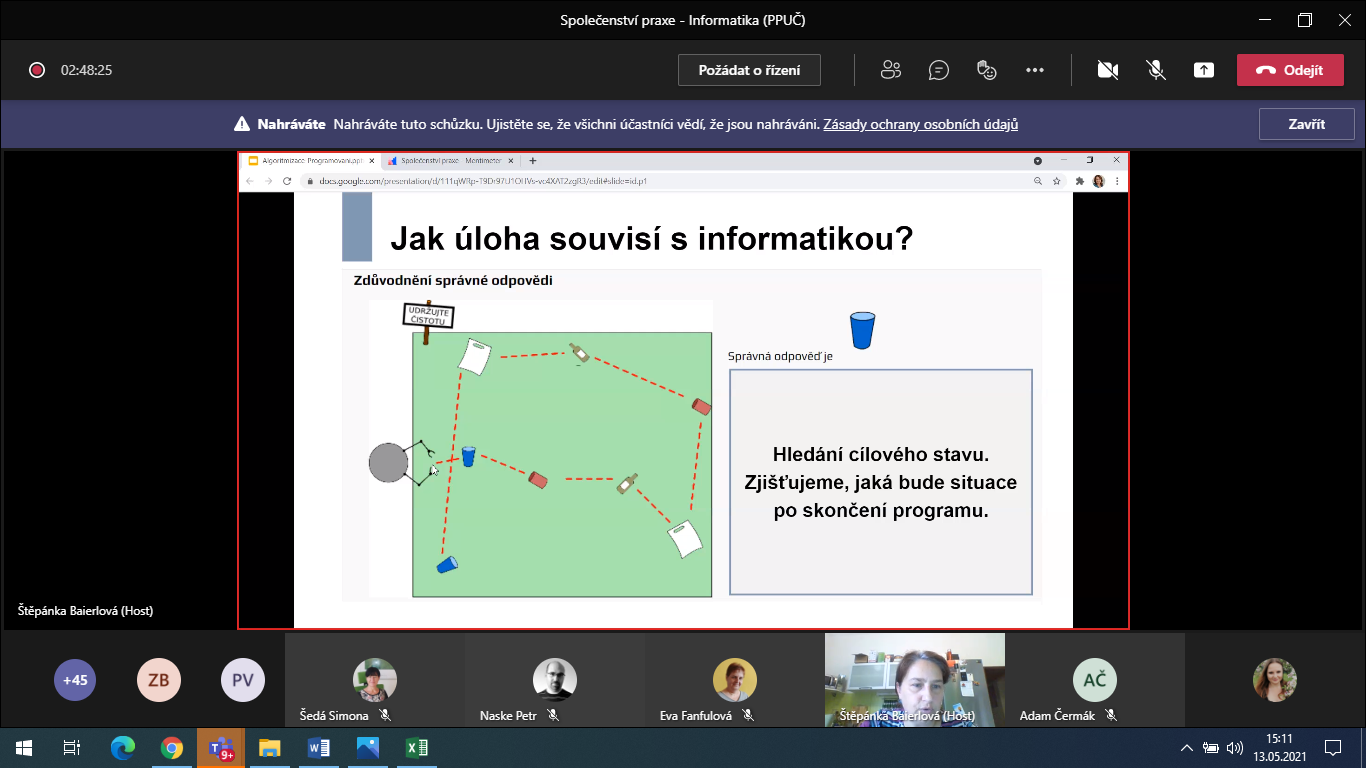Screen dimensions: 1366x768
Task: Unmute the microphone
Action: (x=1155, y=70)
